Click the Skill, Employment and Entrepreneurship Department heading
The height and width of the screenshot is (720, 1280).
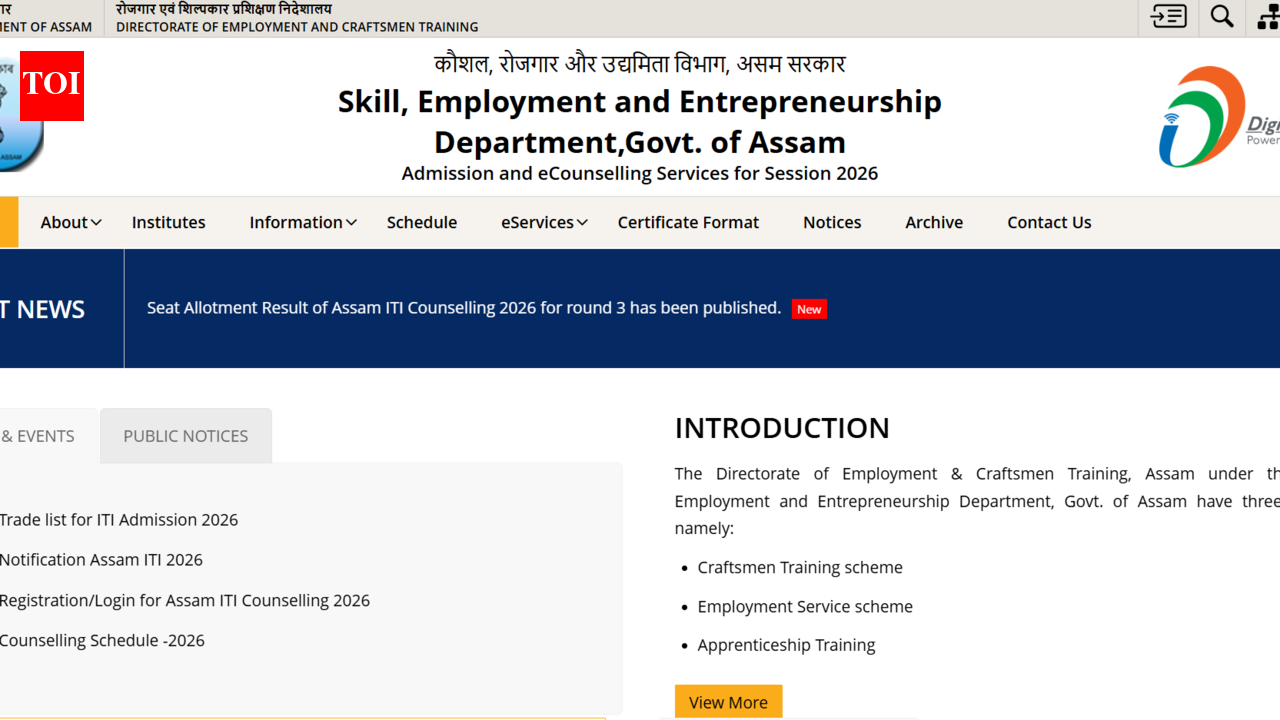[640, 121]
